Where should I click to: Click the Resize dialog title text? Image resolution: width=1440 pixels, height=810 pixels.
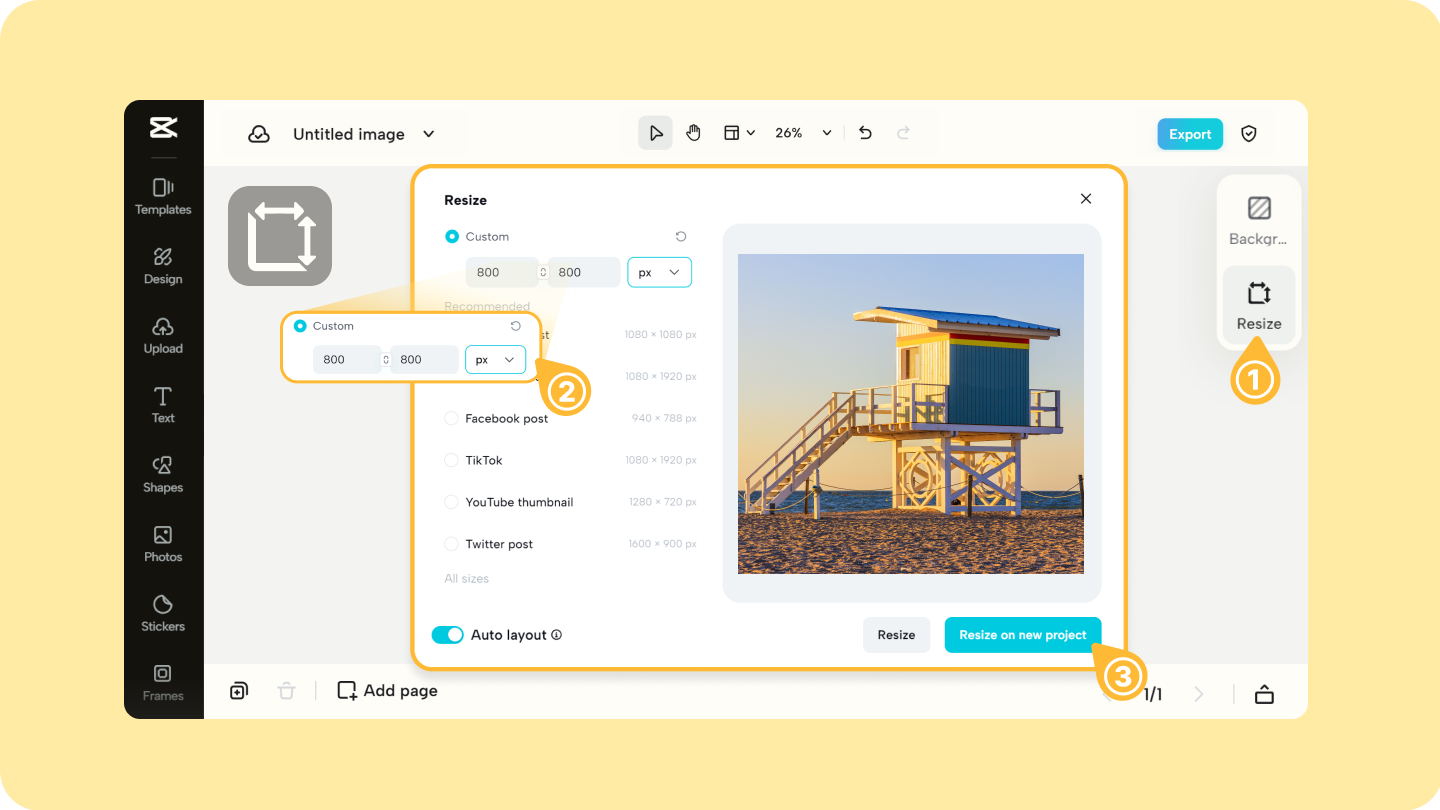466,200
